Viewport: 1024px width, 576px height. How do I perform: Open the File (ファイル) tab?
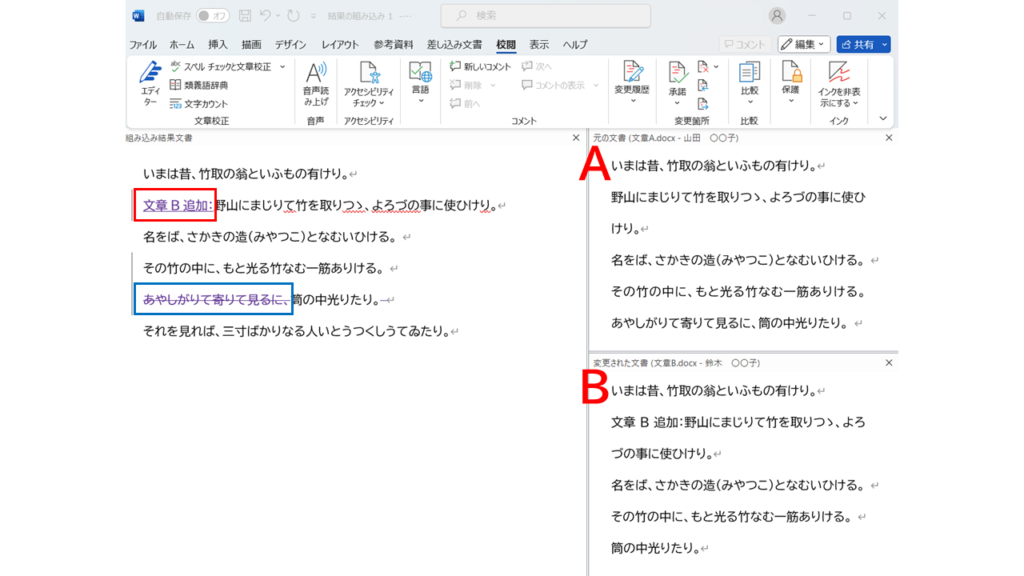click(142, 44)
